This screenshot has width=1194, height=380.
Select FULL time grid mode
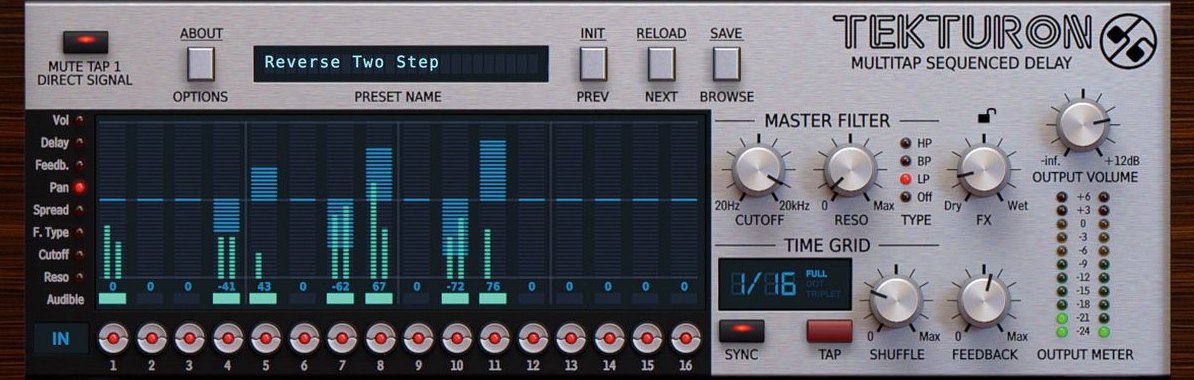click(816, 273)
